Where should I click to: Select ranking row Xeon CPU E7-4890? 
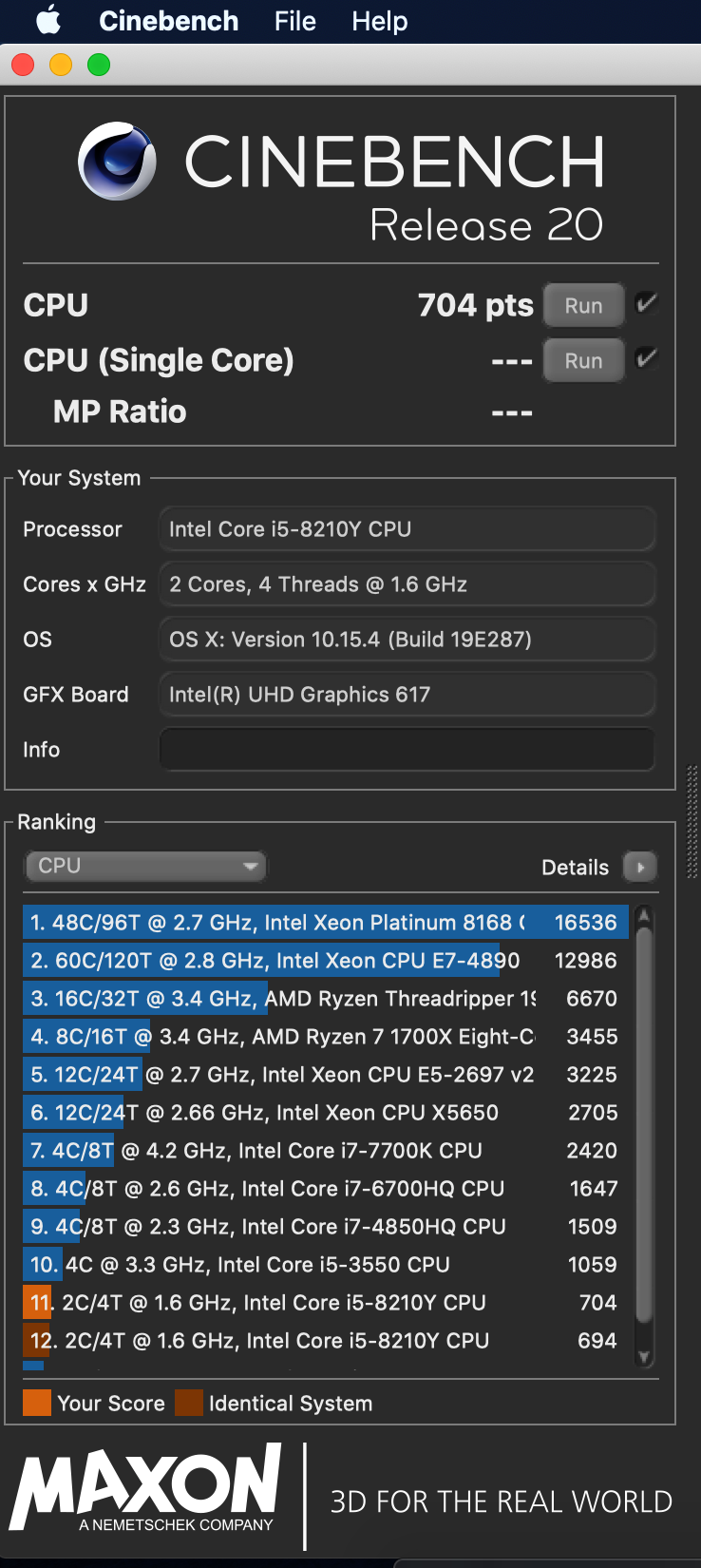tap(326, 961)
